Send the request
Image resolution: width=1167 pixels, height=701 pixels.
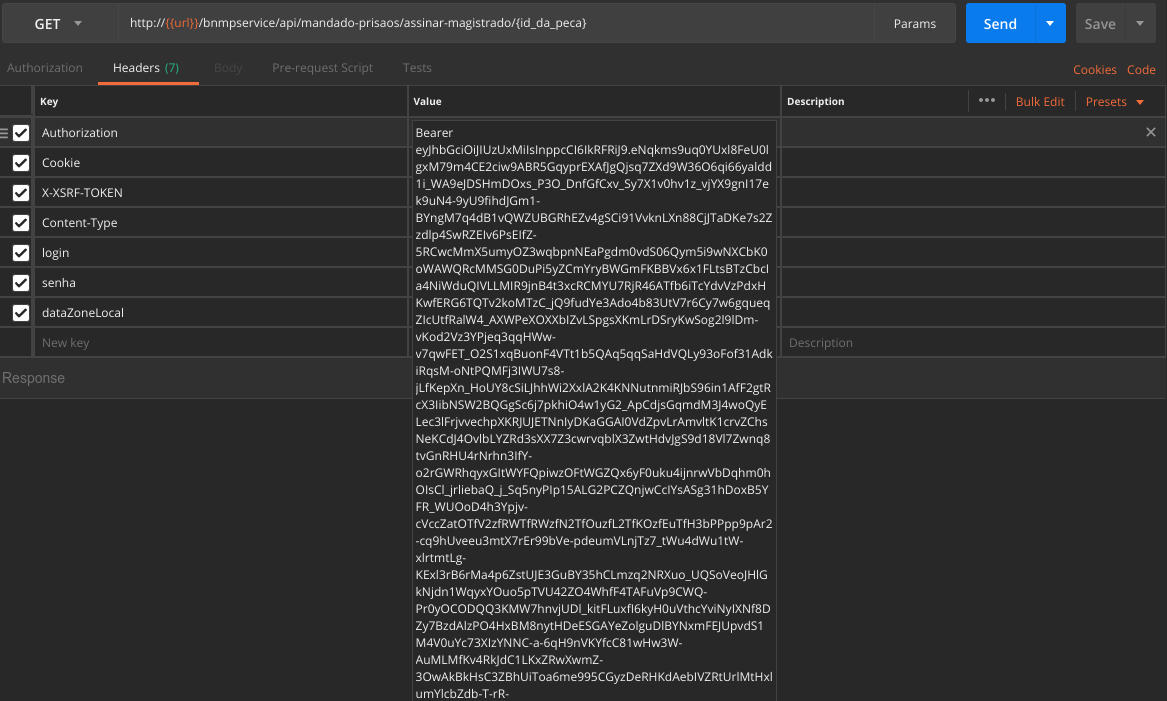tap(1000, 23)
